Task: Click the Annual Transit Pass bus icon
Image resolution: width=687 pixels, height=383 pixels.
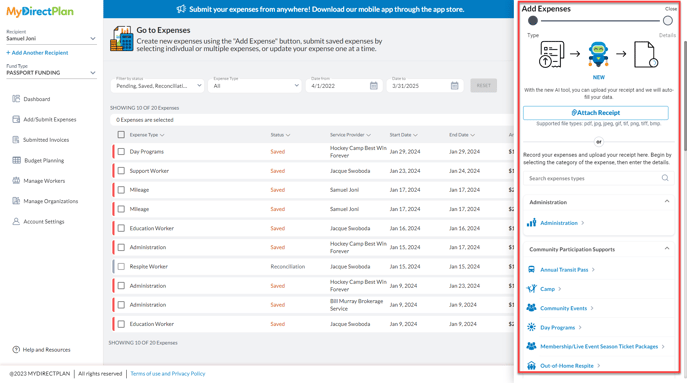Action: tap(531, 270)
